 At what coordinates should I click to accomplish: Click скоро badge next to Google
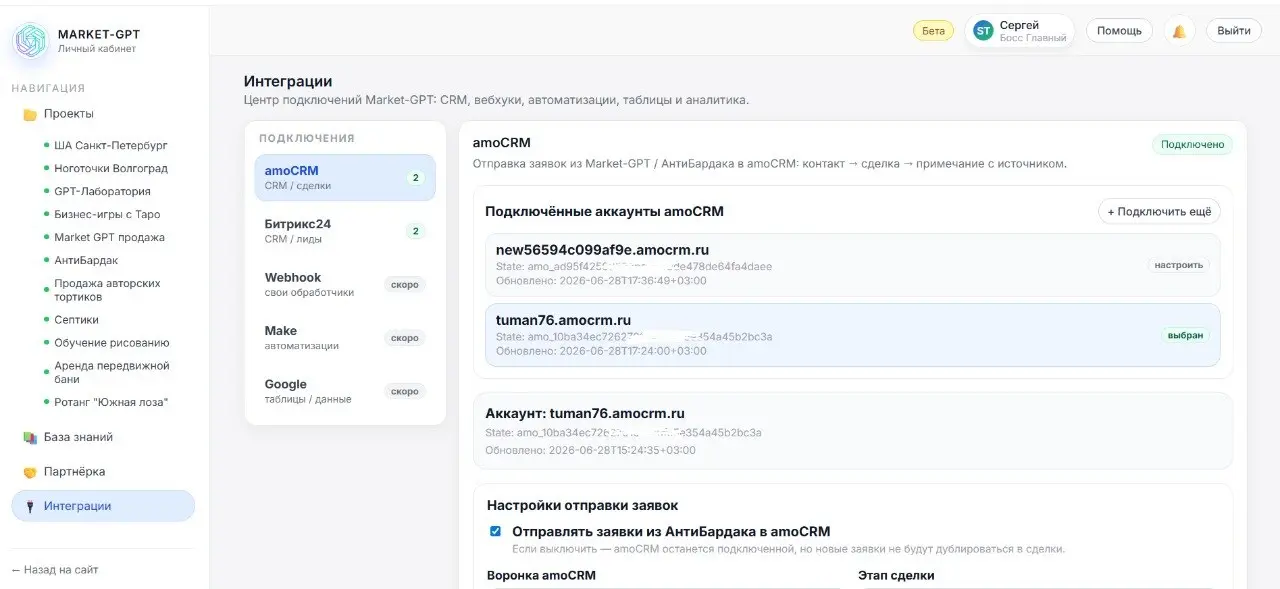point(405,391)
